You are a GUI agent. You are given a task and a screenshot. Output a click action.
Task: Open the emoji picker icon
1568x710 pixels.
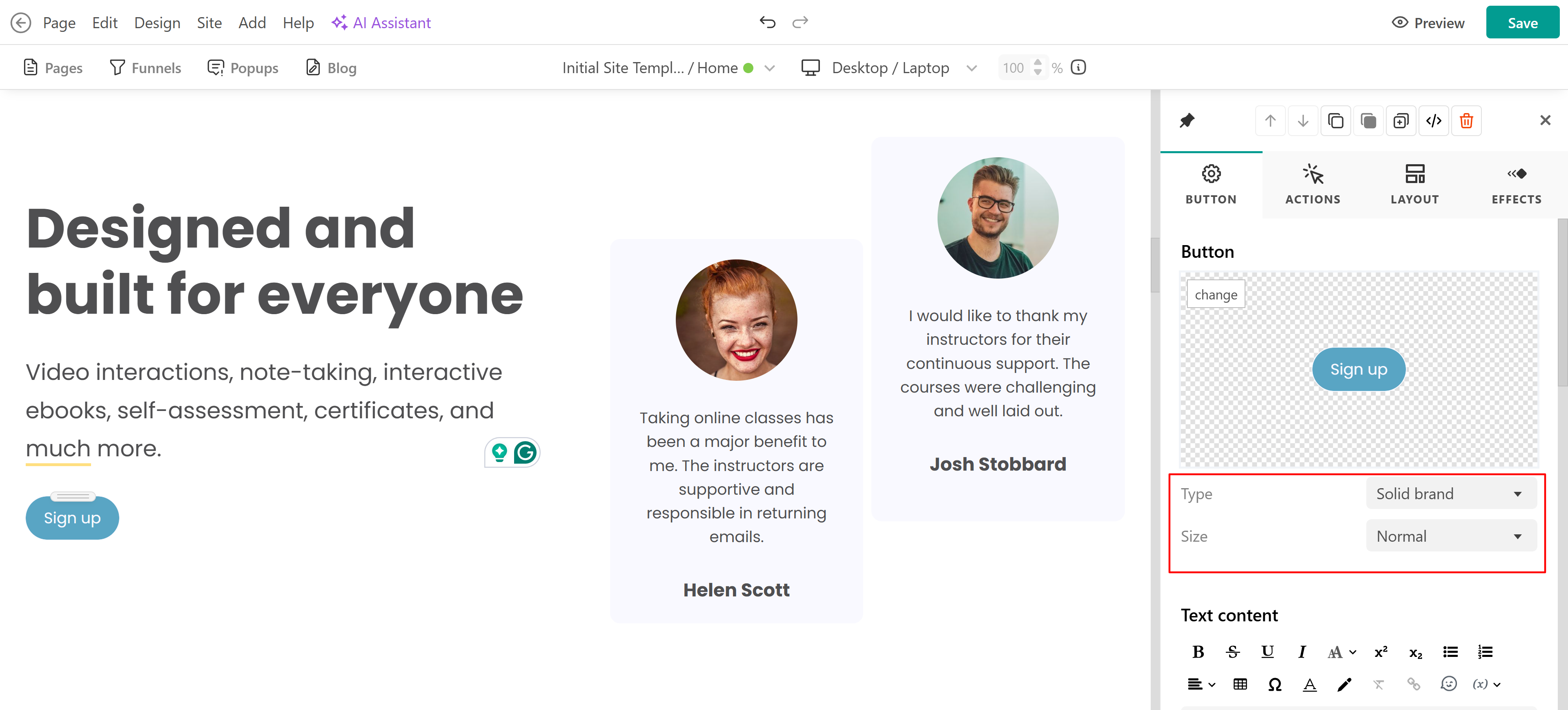pos(1448,684)
